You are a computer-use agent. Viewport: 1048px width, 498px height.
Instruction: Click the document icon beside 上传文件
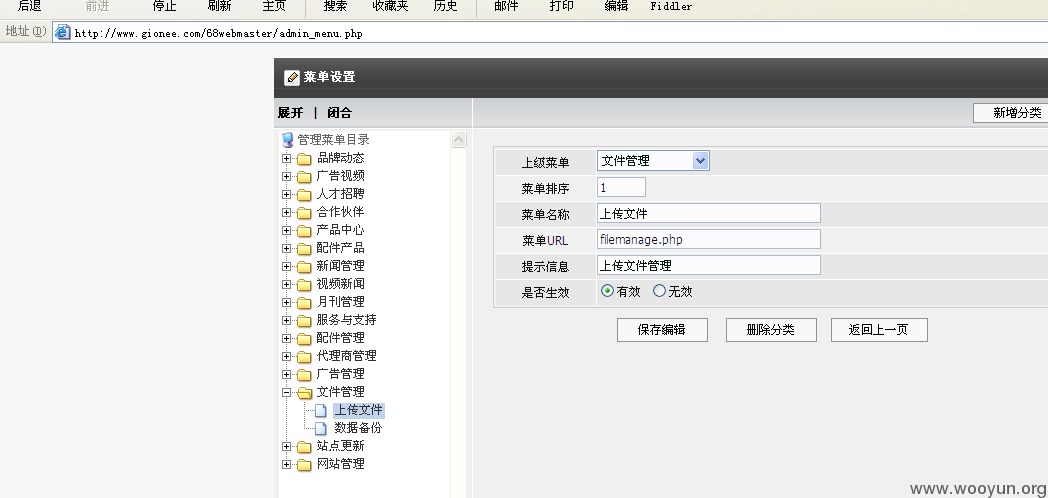pos(321,411)
